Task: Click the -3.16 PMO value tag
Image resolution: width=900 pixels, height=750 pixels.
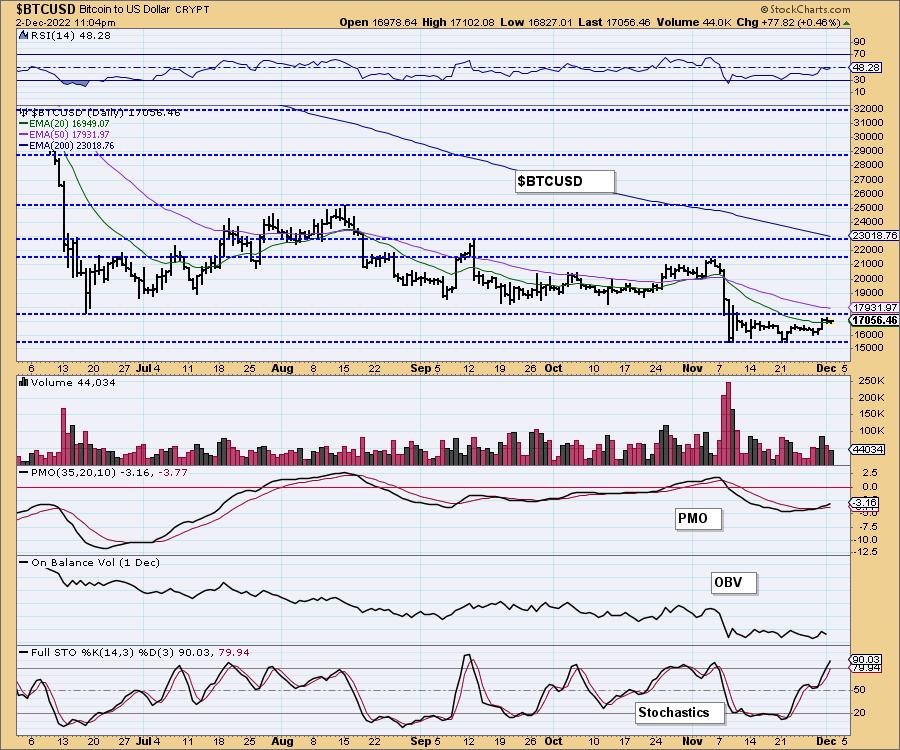Action: [864, 503]
